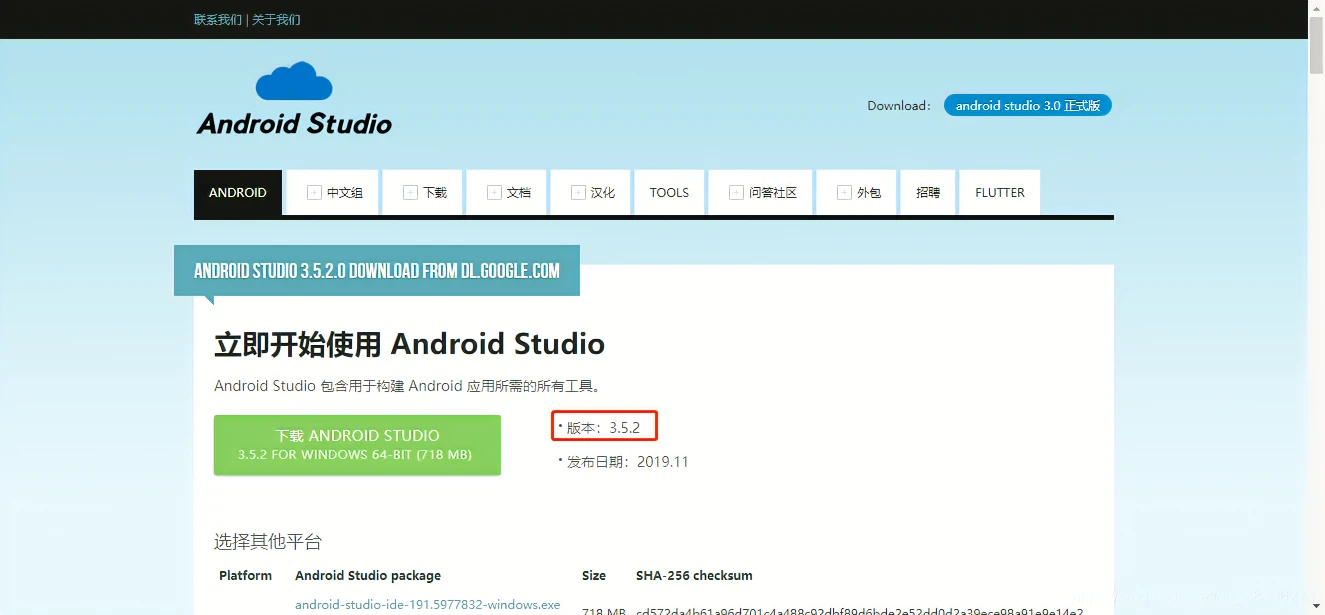Open the 关于我们 link
Image resolution: width=1325 pixels, height=615 pixels.
pos(276,19)
